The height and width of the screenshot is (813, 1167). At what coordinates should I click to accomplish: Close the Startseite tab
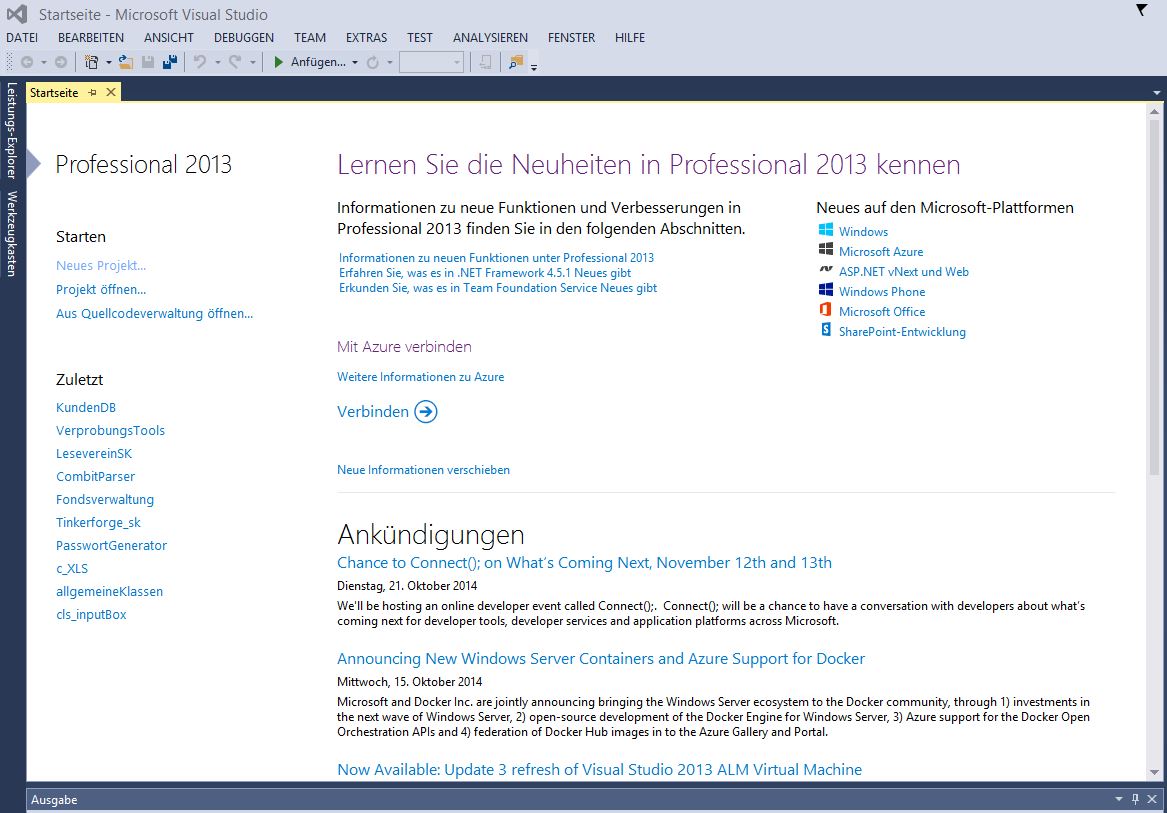click(111, 92)
